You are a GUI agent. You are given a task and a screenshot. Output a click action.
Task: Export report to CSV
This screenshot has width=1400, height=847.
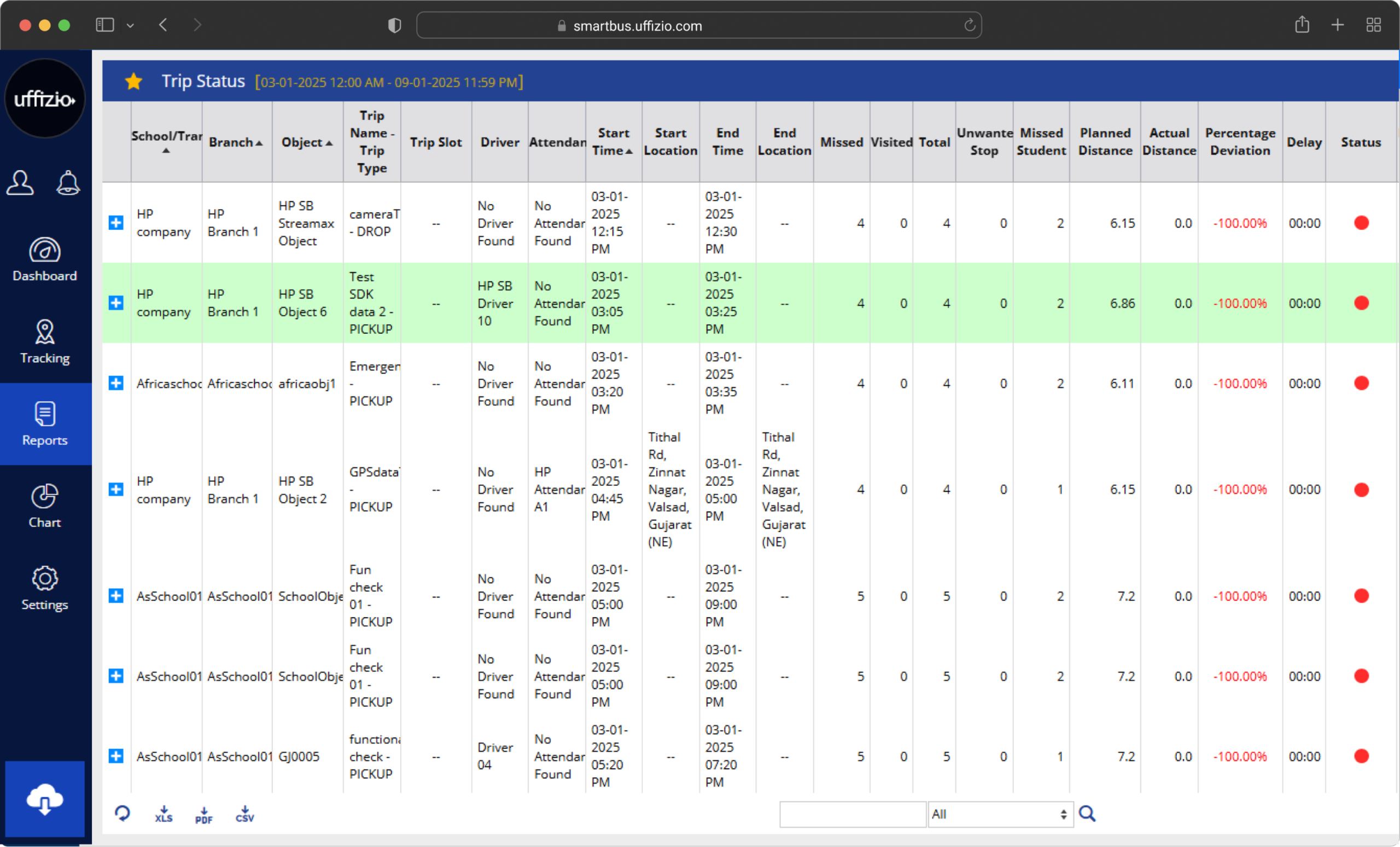(245, 814)
